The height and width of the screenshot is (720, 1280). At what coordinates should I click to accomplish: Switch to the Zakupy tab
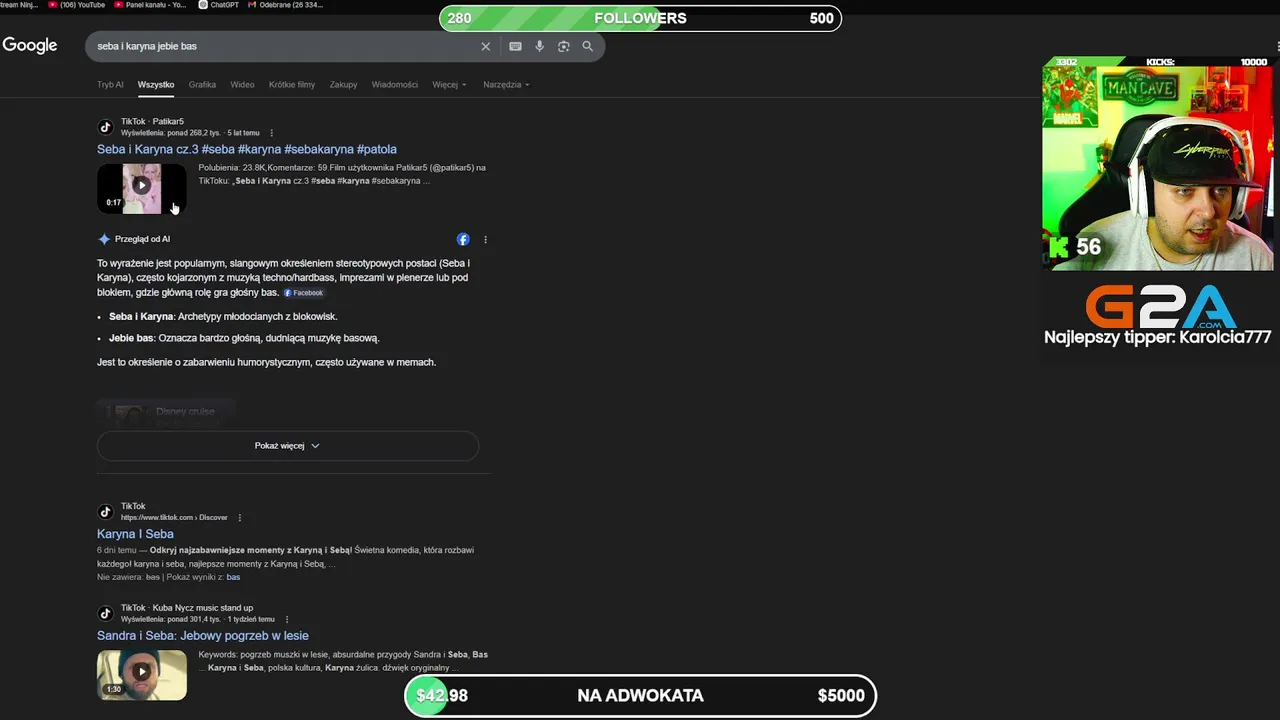(343, 85)
